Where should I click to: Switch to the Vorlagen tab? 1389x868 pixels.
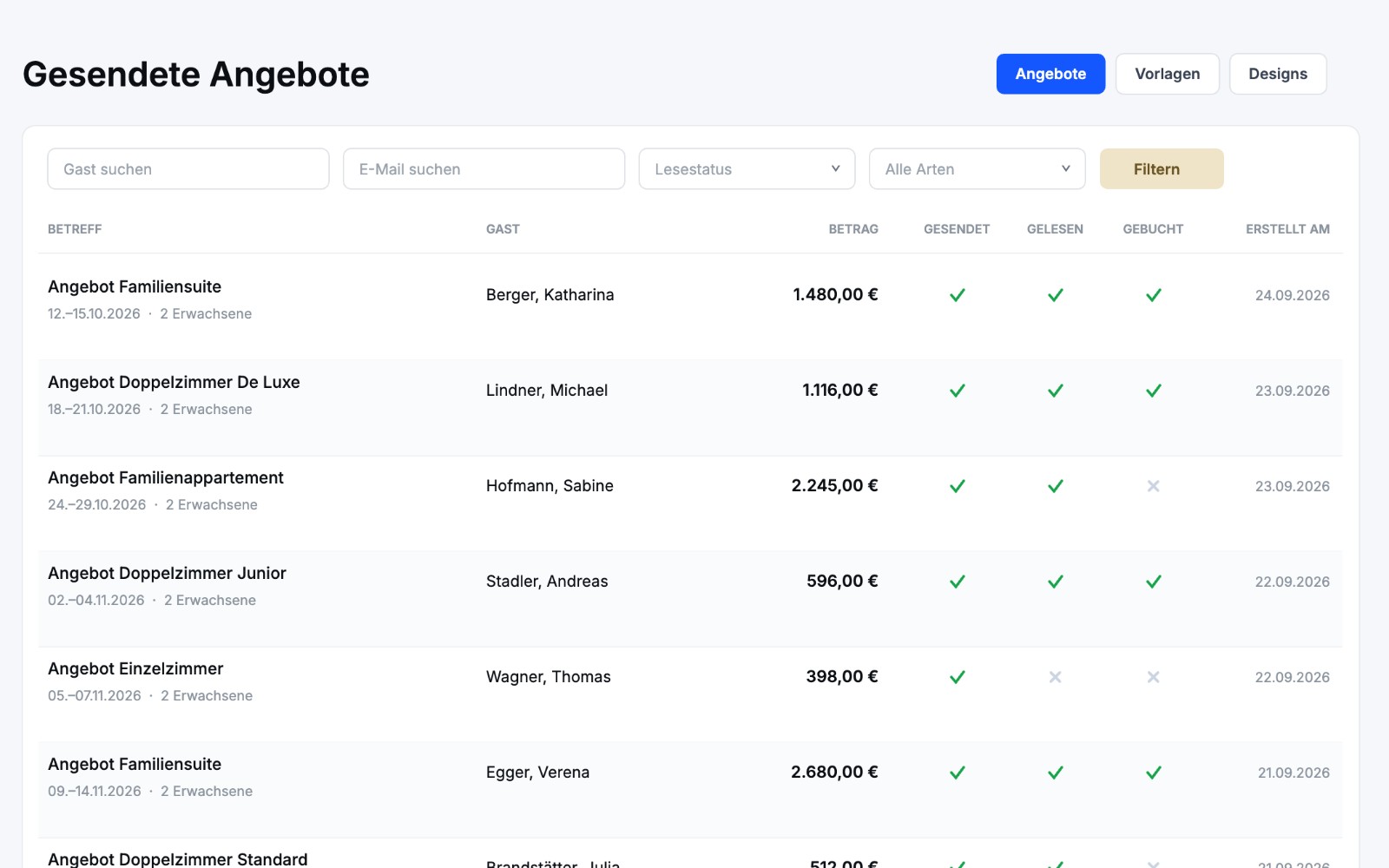(1168, 74)
